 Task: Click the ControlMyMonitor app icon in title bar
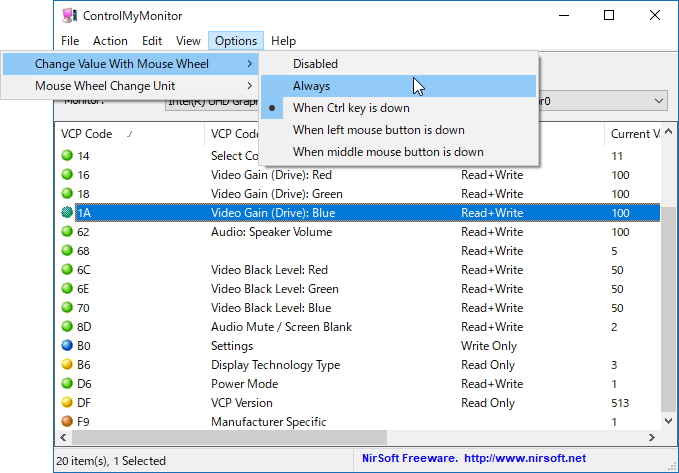click(x=69, y=16)
